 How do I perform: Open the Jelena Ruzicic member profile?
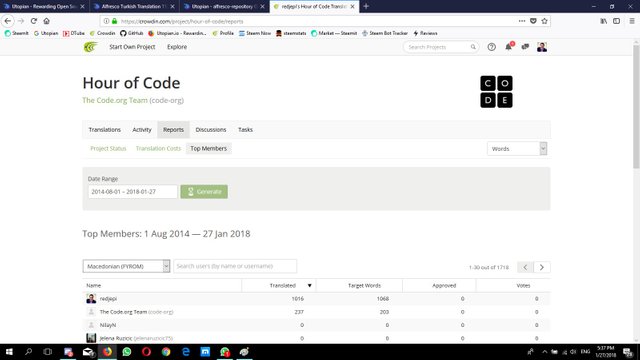116,338
